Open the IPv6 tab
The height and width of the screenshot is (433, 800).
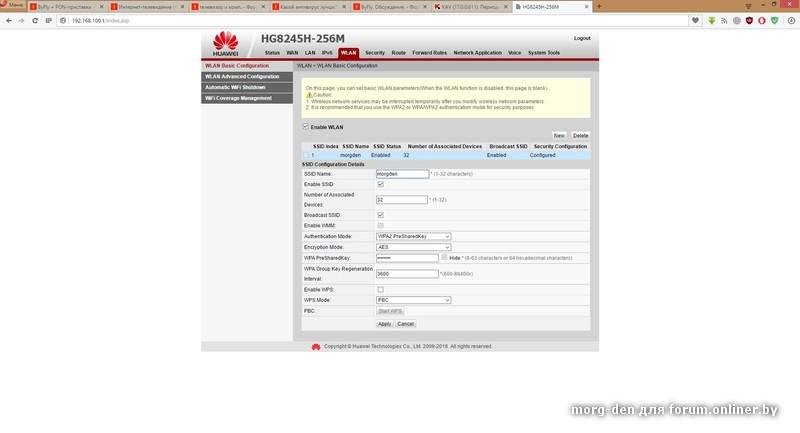327,53
